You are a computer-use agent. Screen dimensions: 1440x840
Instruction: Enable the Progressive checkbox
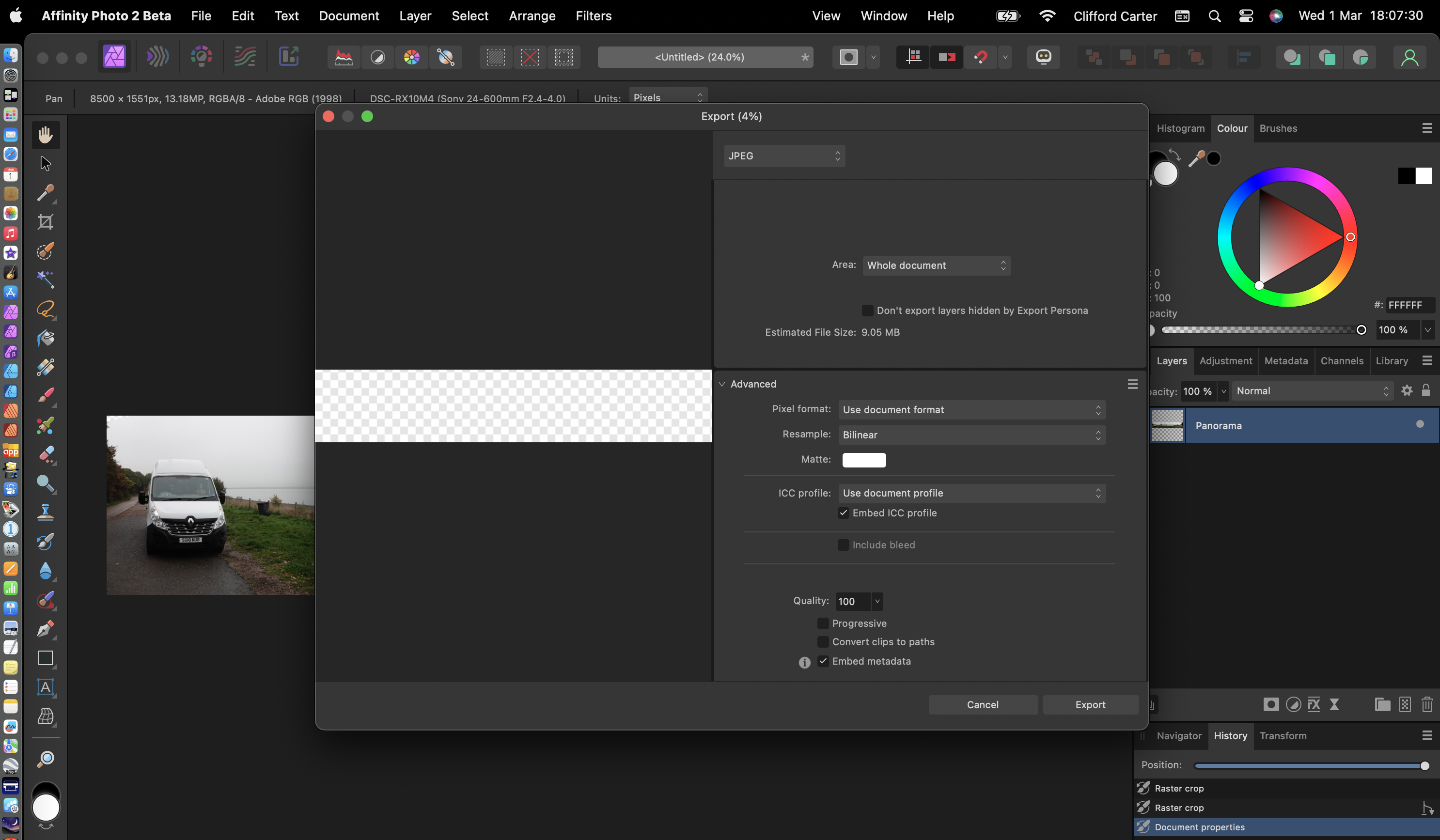(x=823, y=623)
